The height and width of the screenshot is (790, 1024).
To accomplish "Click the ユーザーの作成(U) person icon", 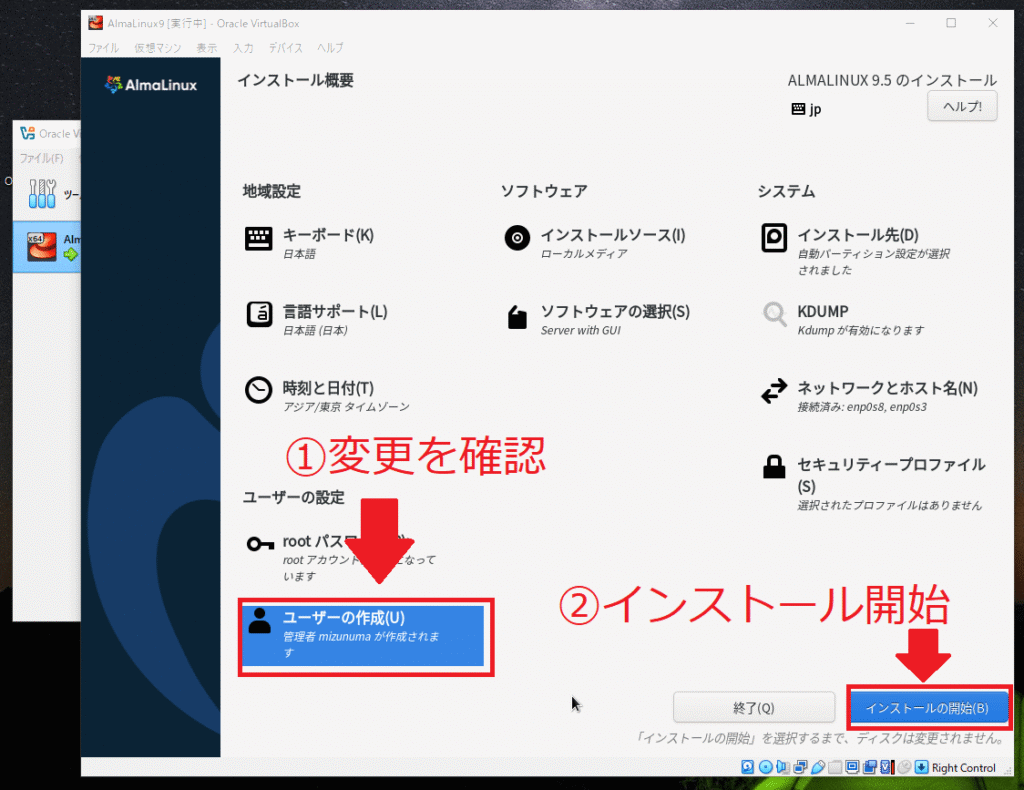I will [259, 620].
